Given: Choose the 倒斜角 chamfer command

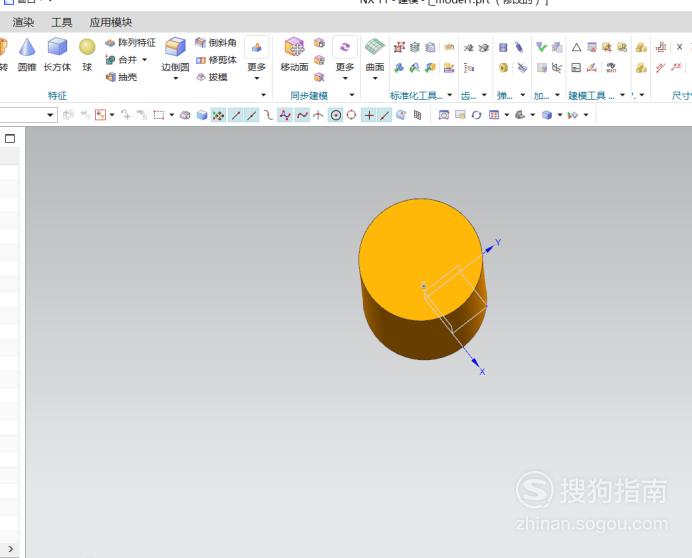Looking at the screenshot, I should (216, 43).
